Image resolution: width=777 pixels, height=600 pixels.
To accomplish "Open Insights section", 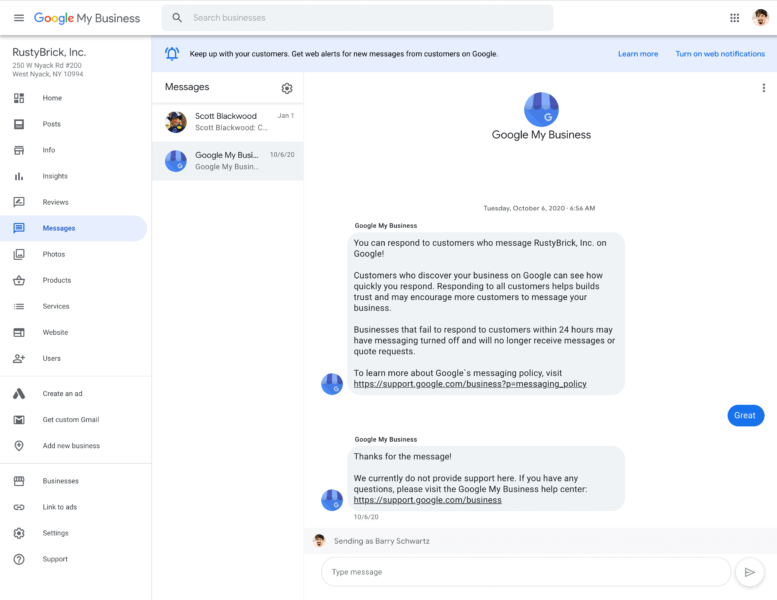I will (x=55, y=176).
